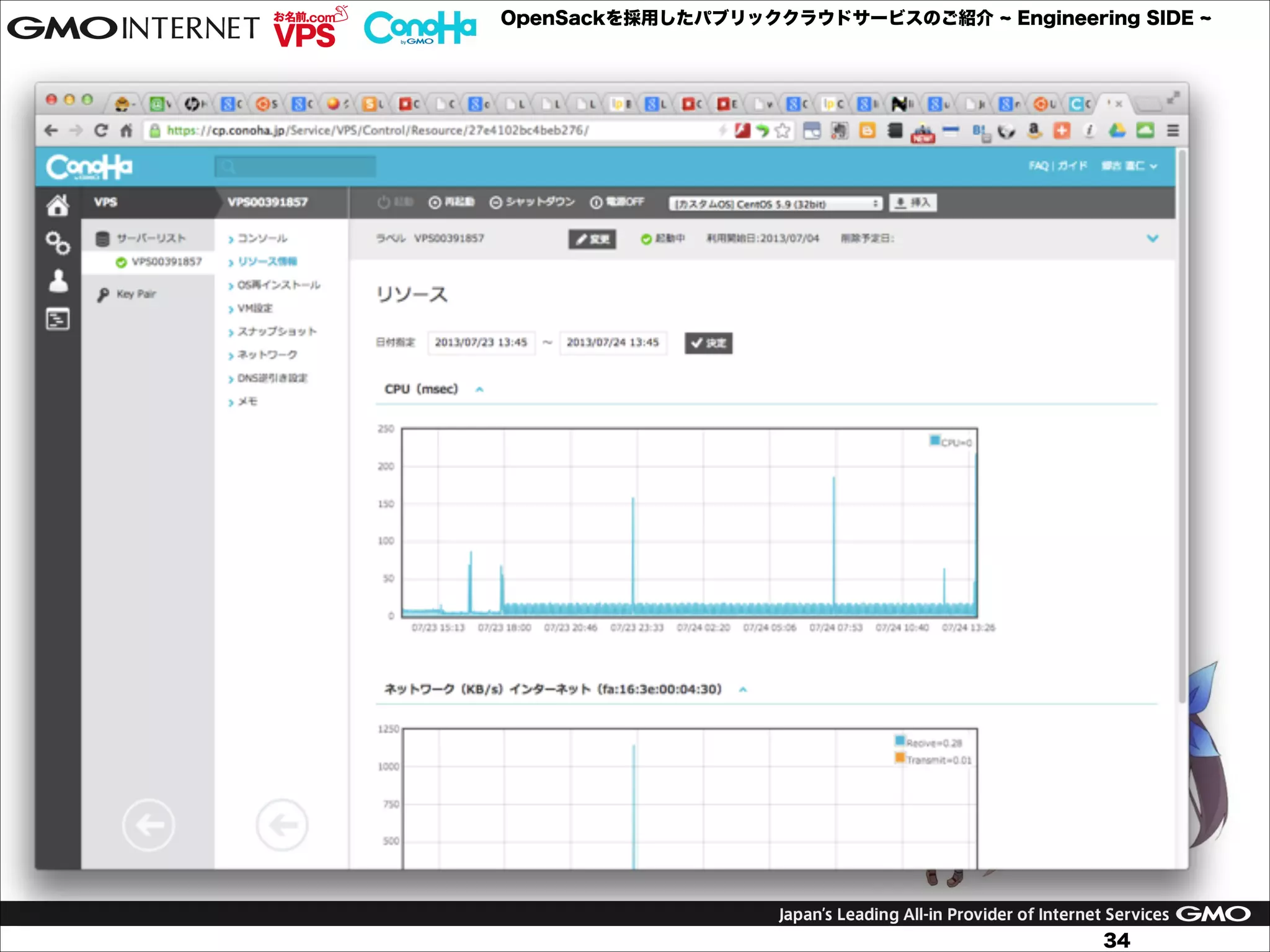
Task: Click the disabled 起動 power button
Action: tap(395, 202)
